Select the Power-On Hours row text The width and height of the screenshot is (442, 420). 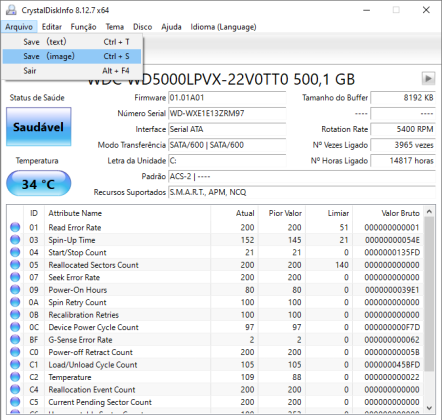(x=78, y=290)
